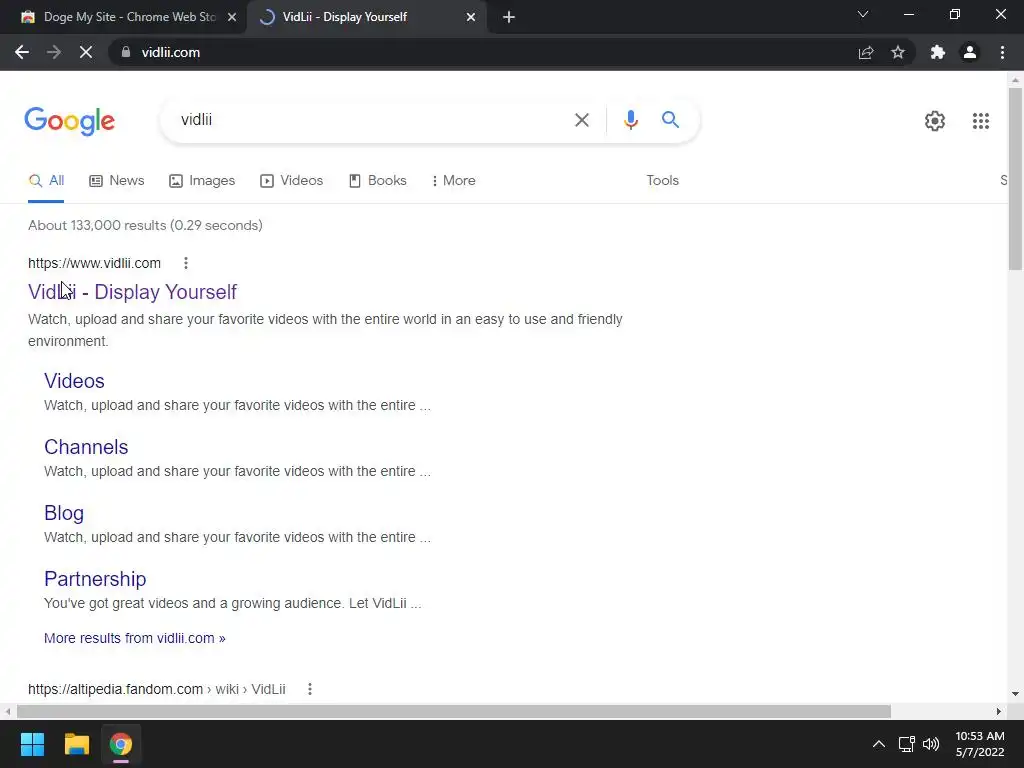Switch to the News tab
The height and width of the screenshot is (768, 1024).
[117, 180]
